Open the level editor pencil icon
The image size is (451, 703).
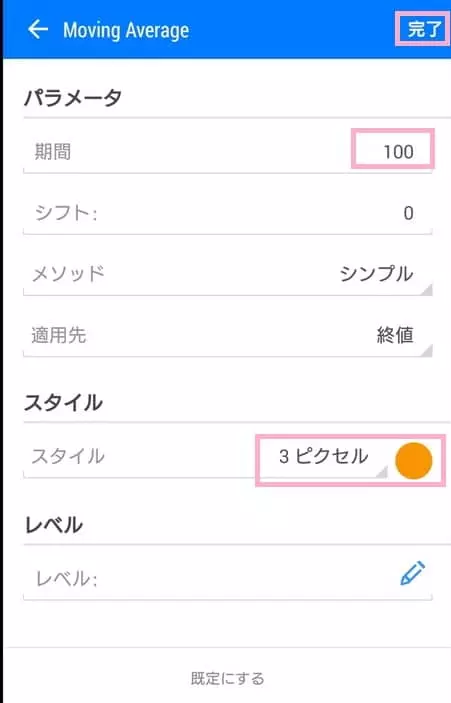click(412, 573)
